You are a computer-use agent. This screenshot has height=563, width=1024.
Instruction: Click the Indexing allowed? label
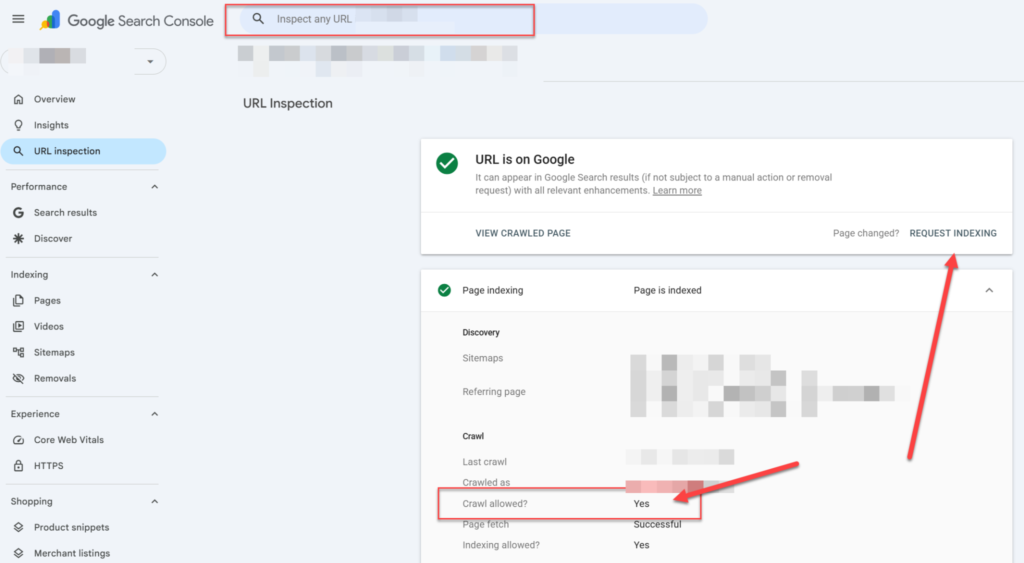(x=501, y=545)
